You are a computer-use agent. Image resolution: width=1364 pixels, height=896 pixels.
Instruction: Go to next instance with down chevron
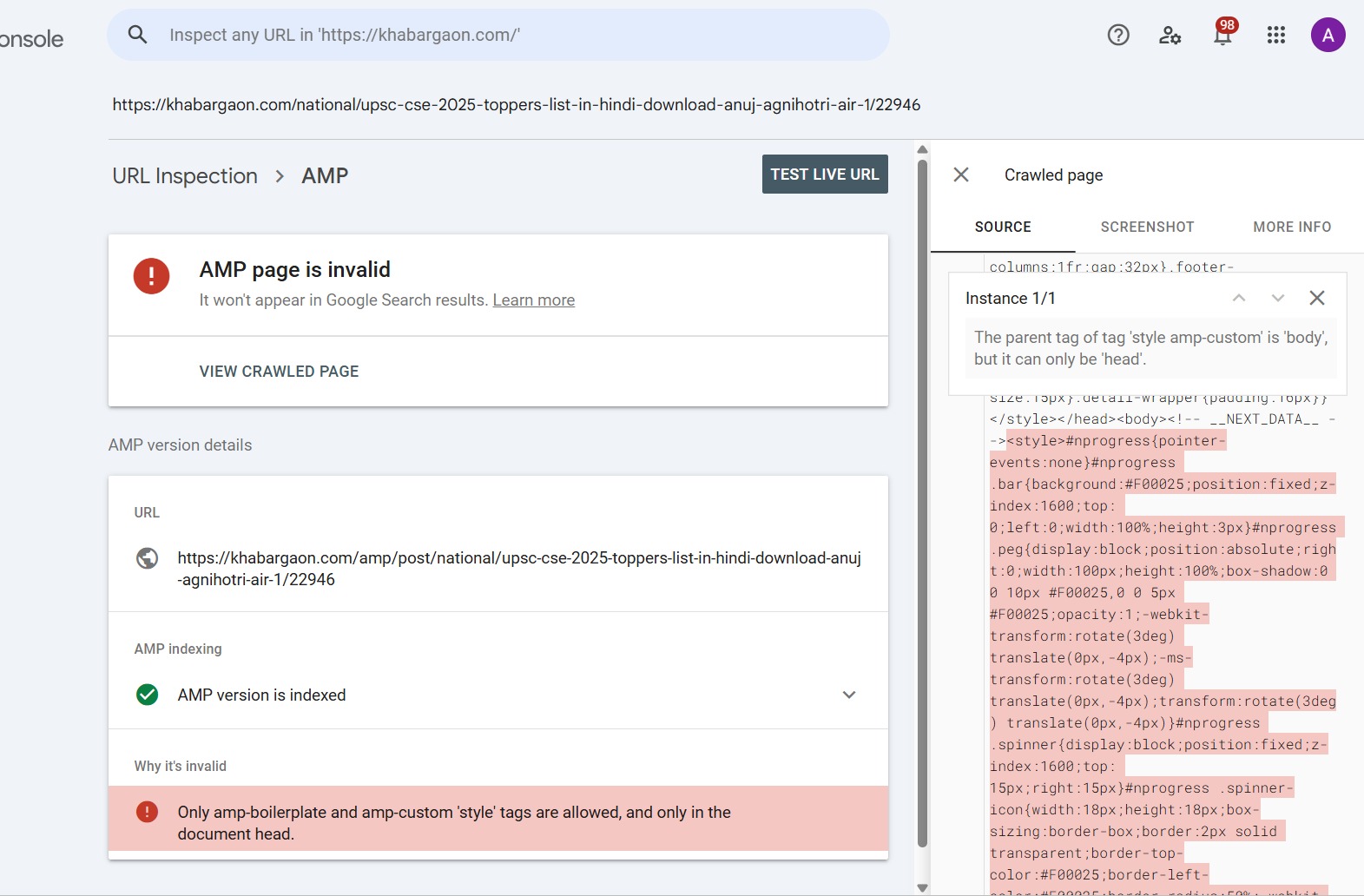tap(1277, 298)
